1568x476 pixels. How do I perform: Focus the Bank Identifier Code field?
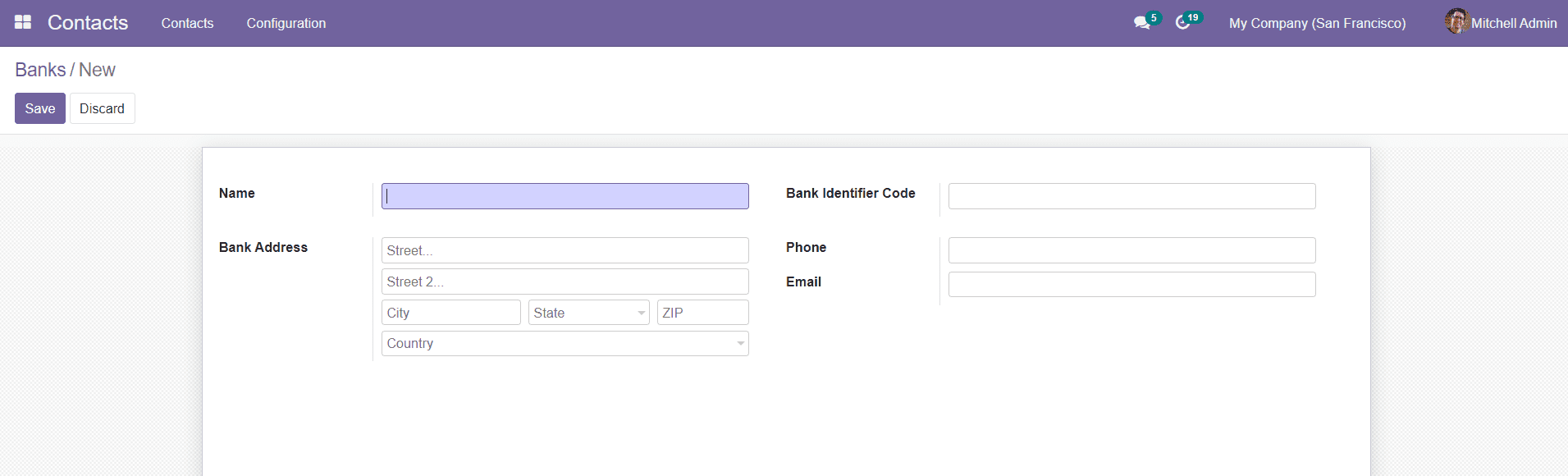click(x=1131, y=196)
